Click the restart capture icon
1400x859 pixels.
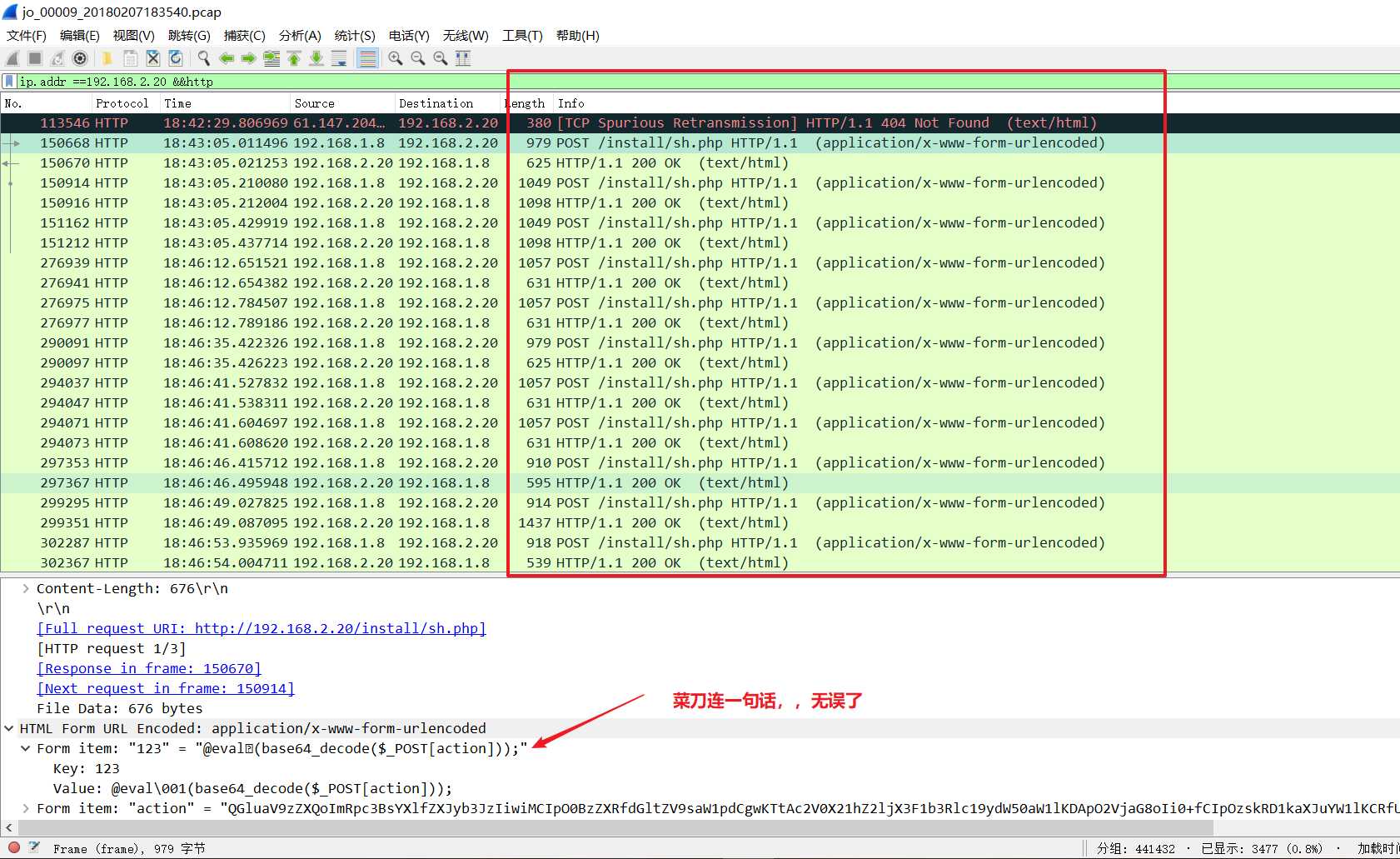tap(57, 58)
